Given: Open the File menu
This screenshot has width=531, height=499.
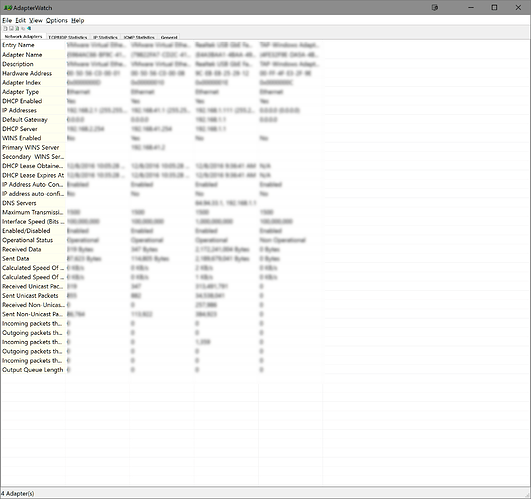Looking at the screenshot, I should pyautogui.click(x=7, y=20).
